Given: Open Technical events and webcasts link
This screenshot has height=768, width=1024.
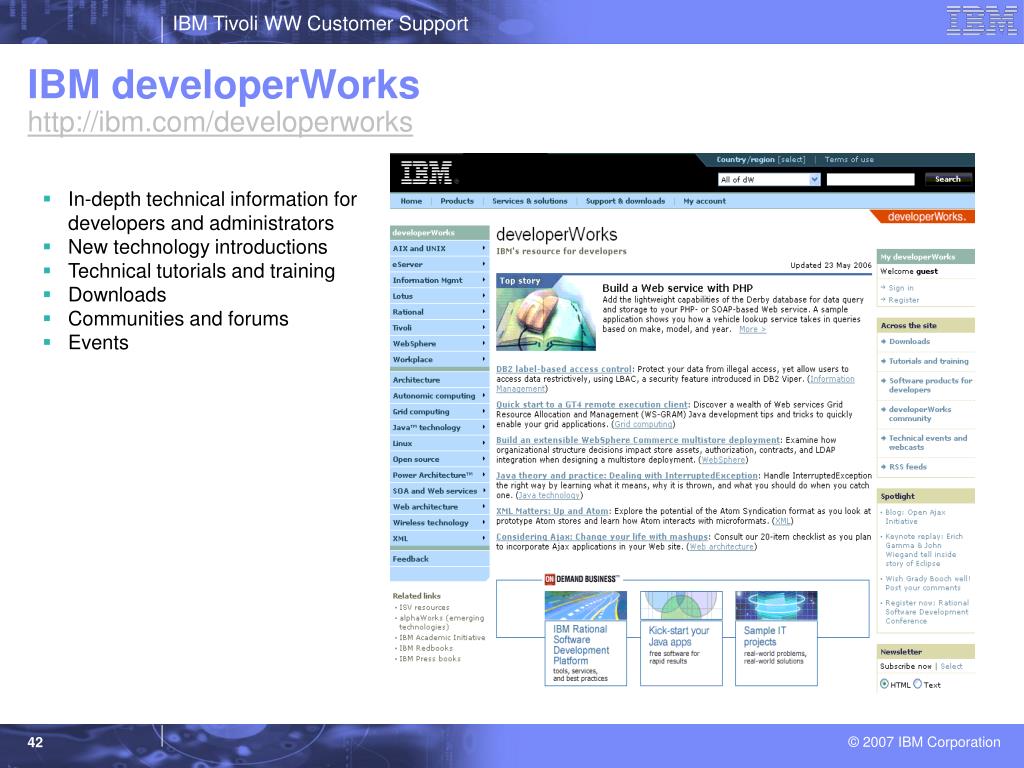Looking at the screenshot, I should click(927, 443).
